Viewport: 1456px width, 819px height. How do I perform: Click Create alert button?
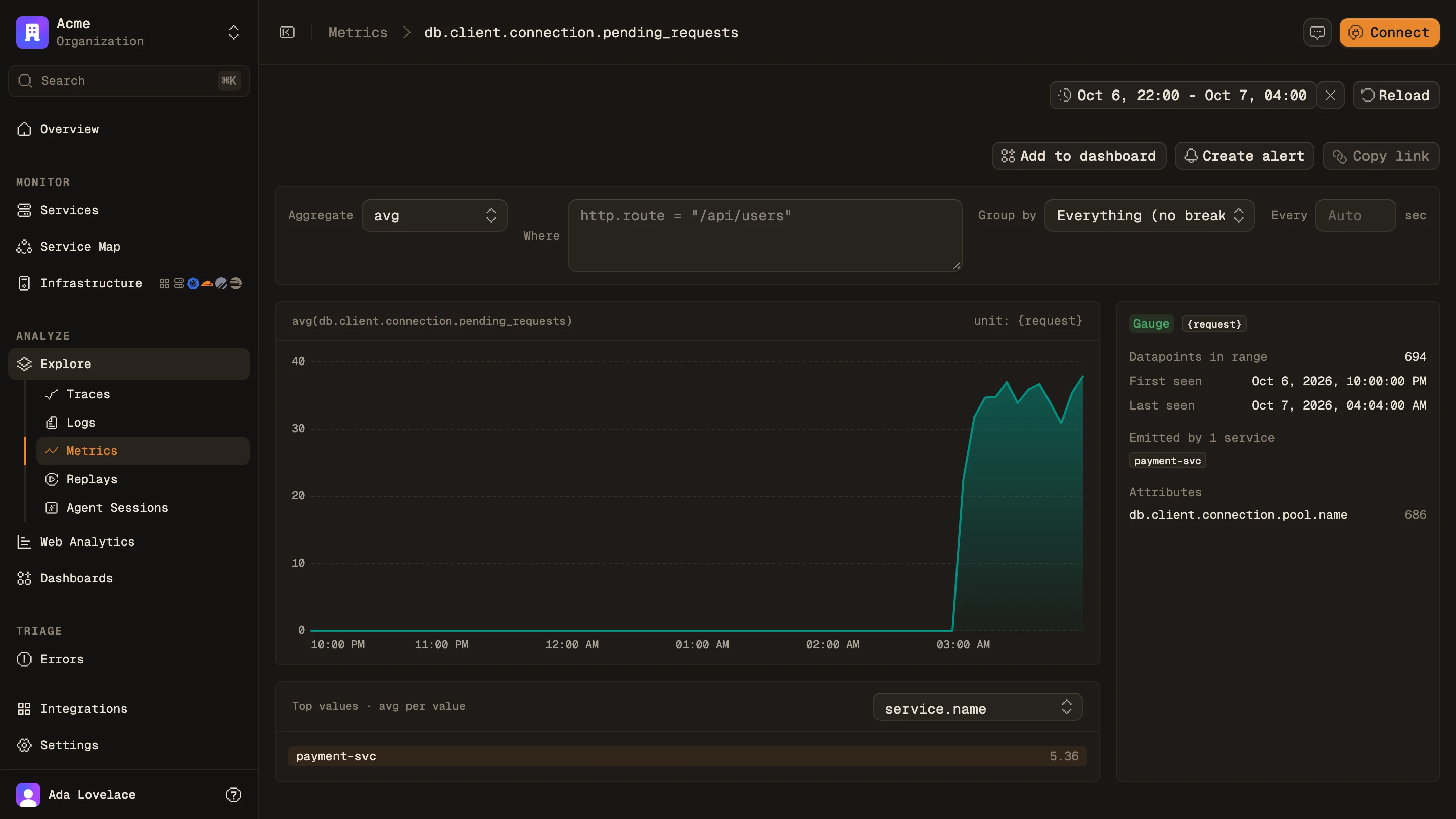click(1245, 155)
